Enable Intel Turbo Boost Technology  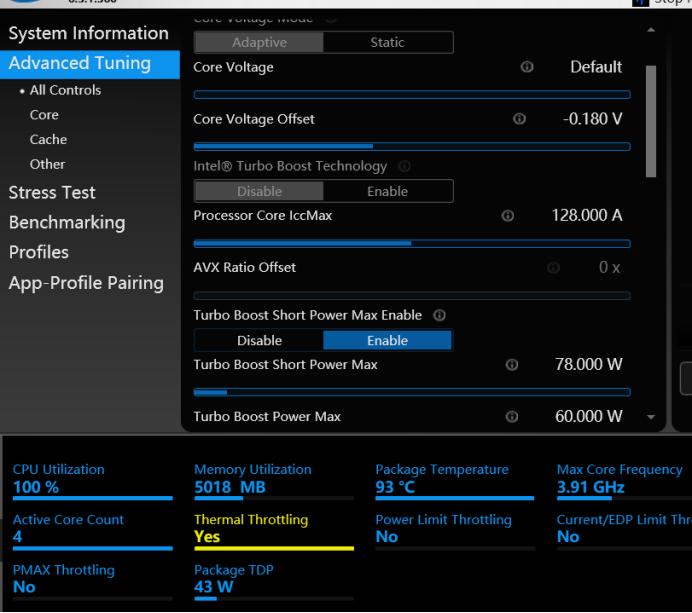[387, 192]
